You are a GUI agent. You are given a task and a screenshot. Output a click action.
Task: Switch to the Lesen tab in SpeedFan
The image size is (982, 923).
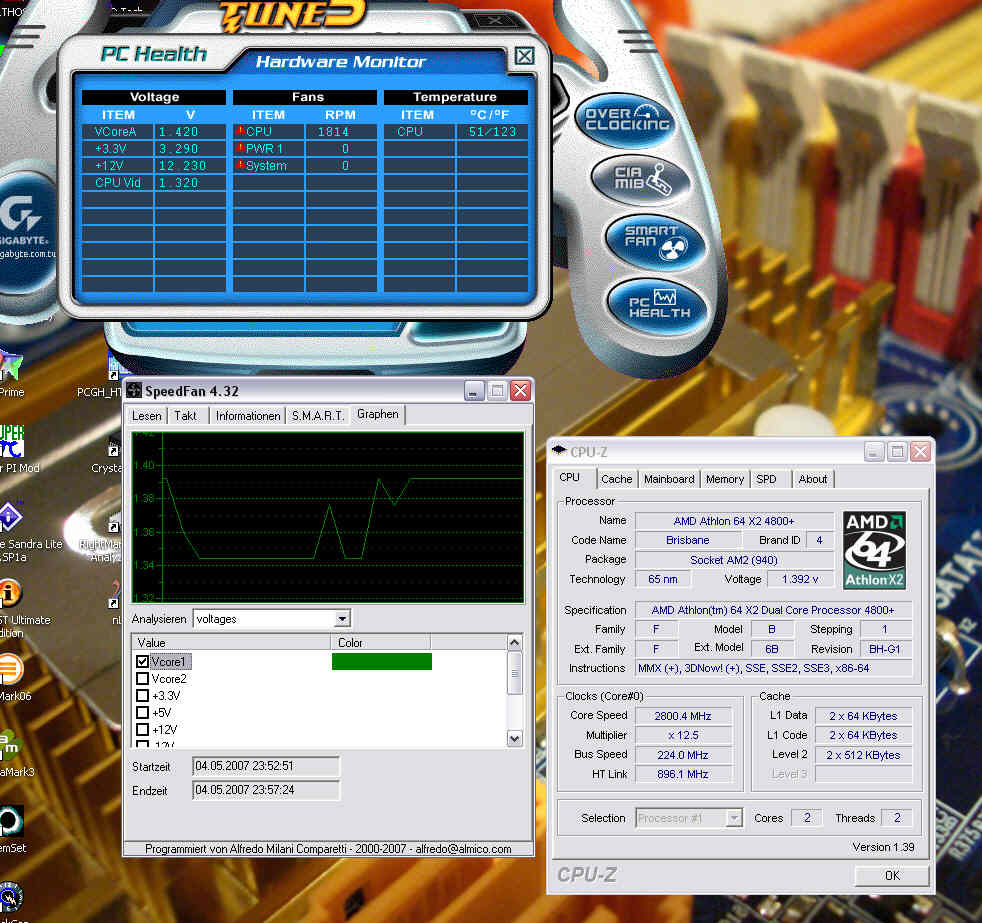tap(147, 416)
